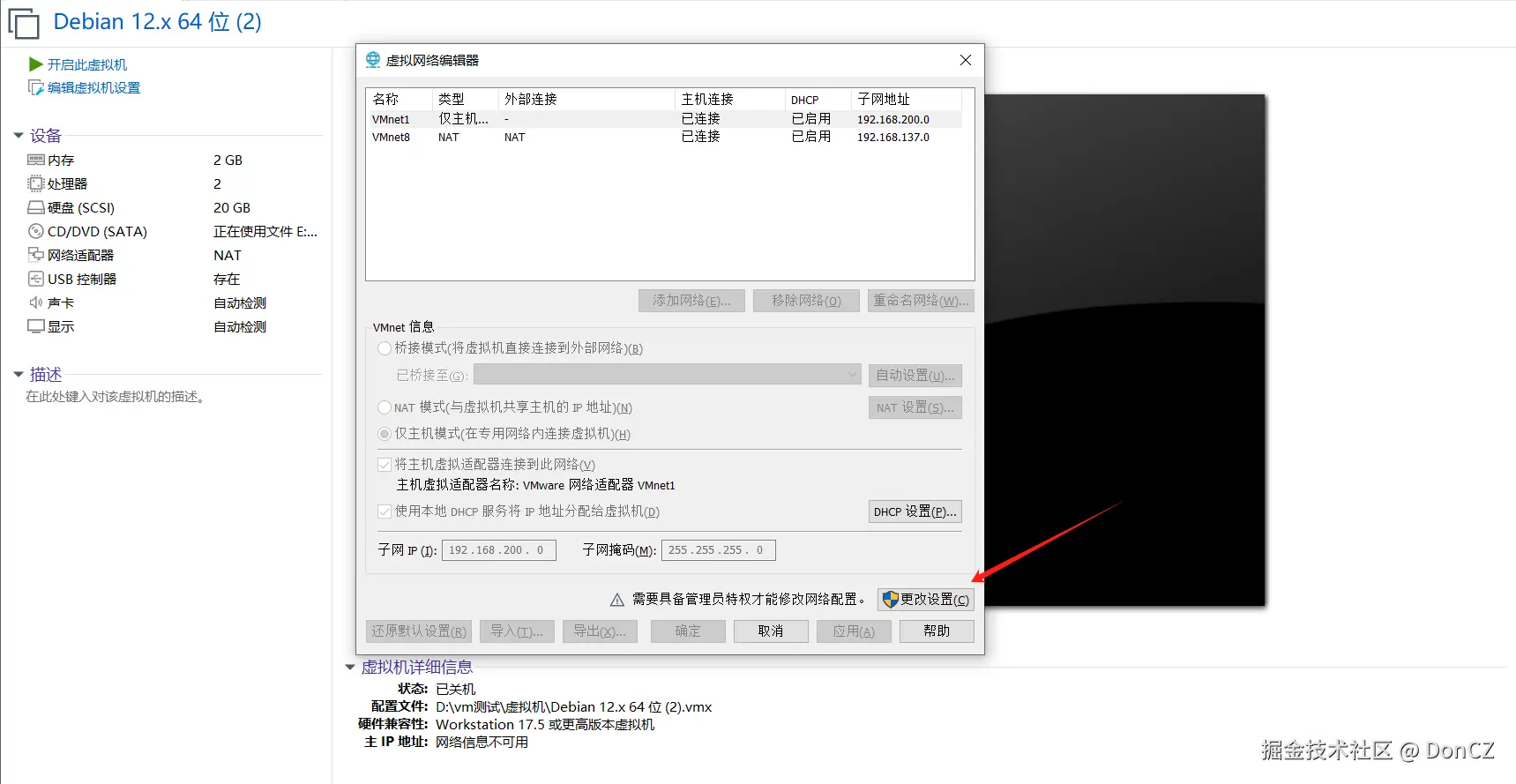Click the Debian 12.x 64 位 (2) title
Image resolution: width=1516 pixels, height=784 pixels.
click(158, 22)
